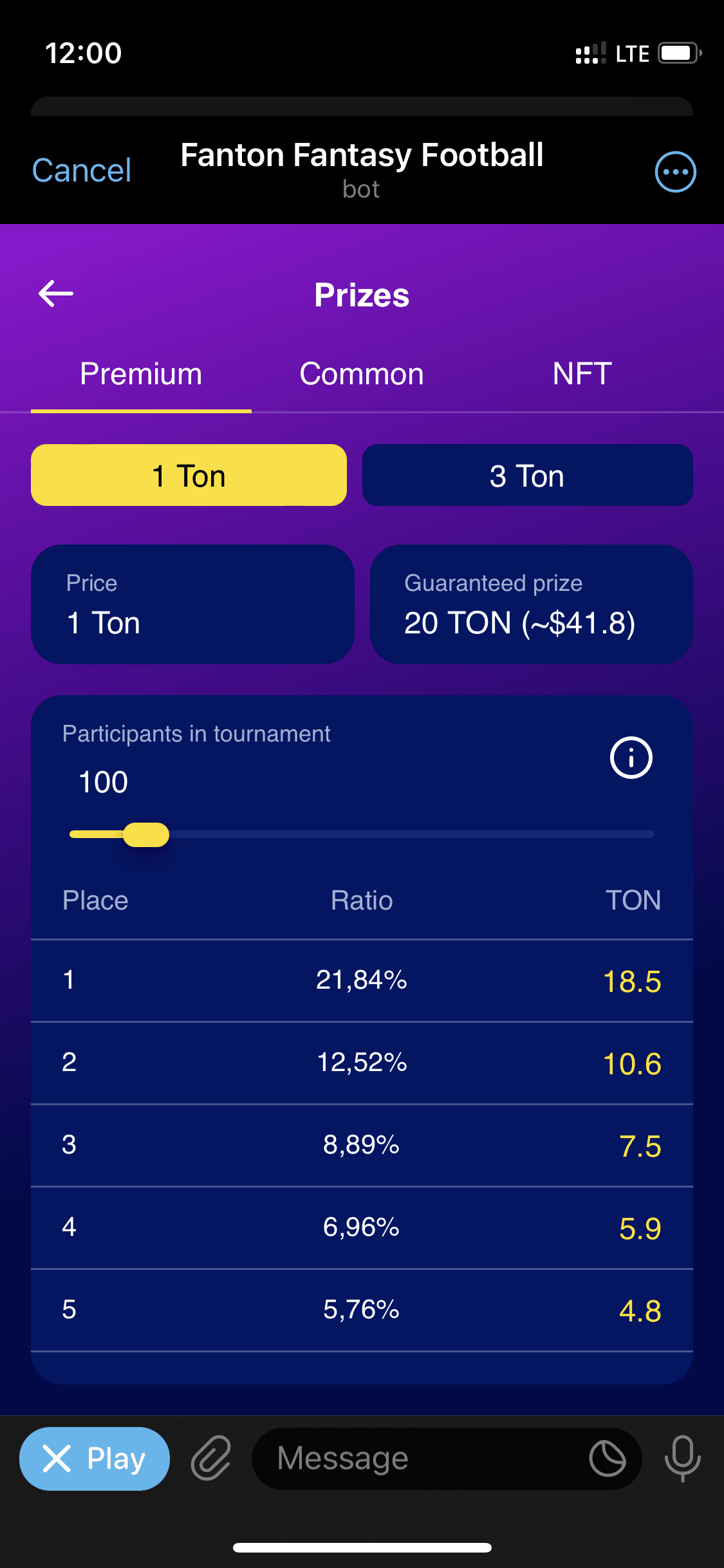Tap the Message input field

425,1459
